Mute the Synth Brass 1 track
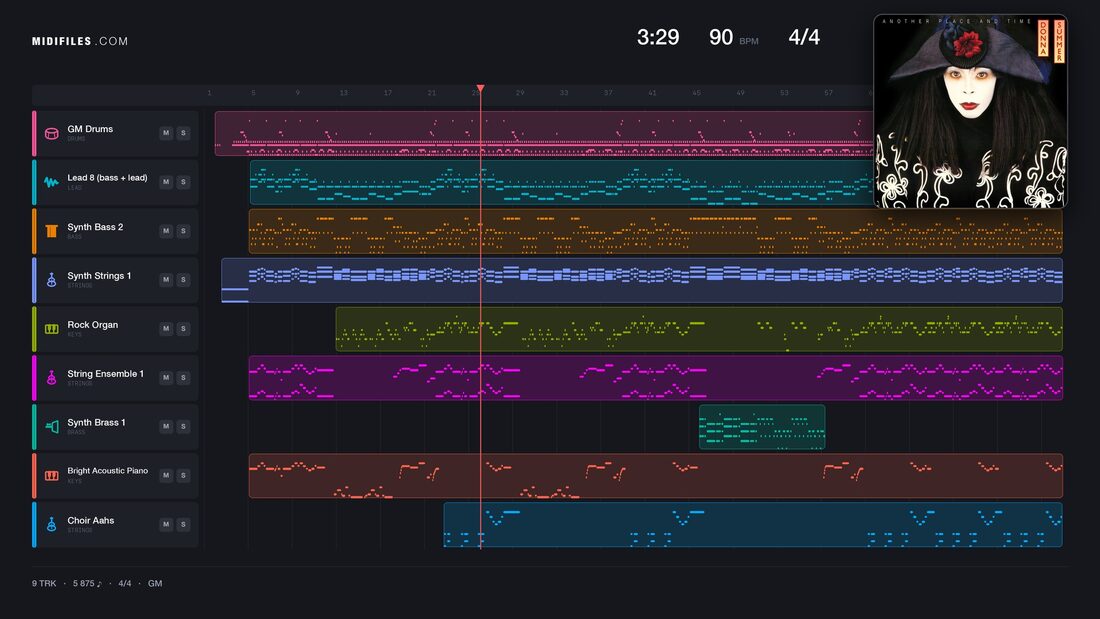 (166, 426)
